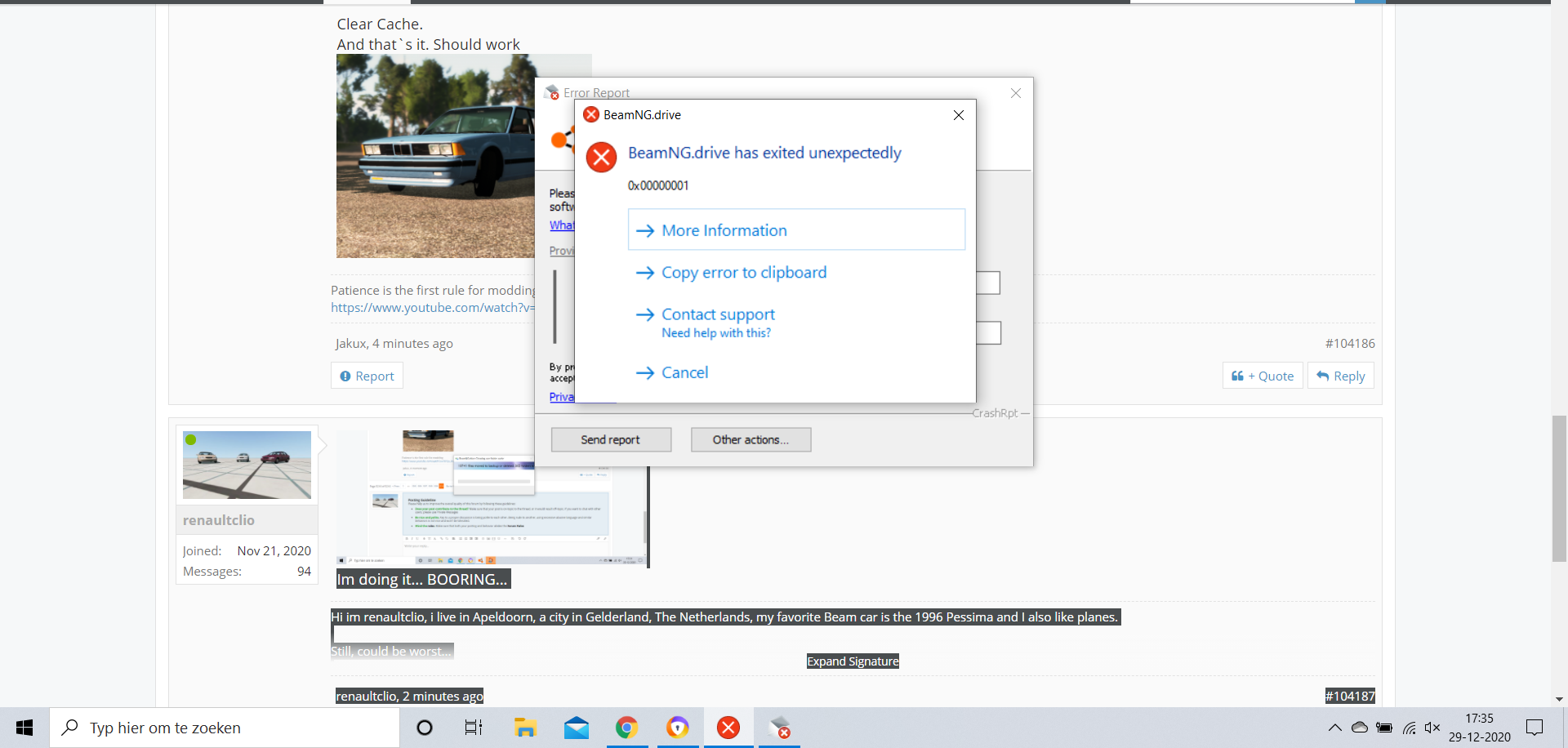Switch to Error Report CrashRpt taskbar icon
The width and height of the screenshot is (1568, 748).
pyautogui.click(x=780, y=728)
